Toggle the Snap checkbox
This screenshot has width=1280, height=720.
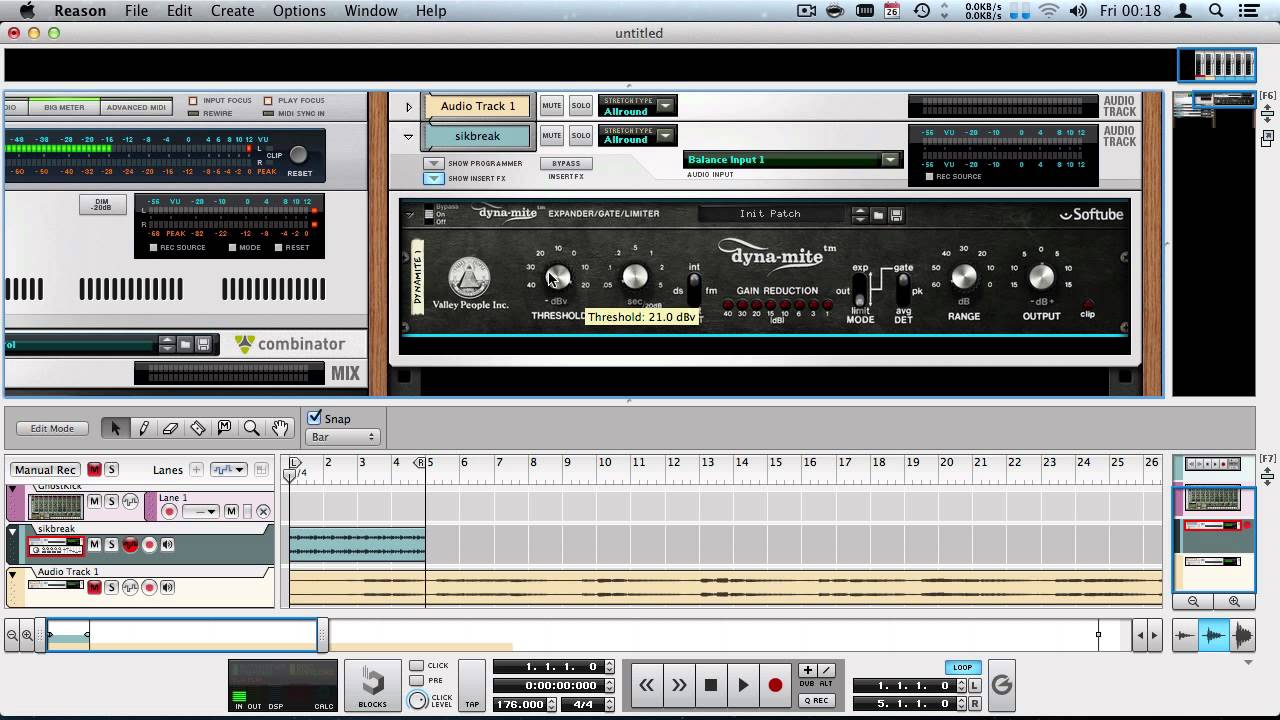(x=315, y=418)
